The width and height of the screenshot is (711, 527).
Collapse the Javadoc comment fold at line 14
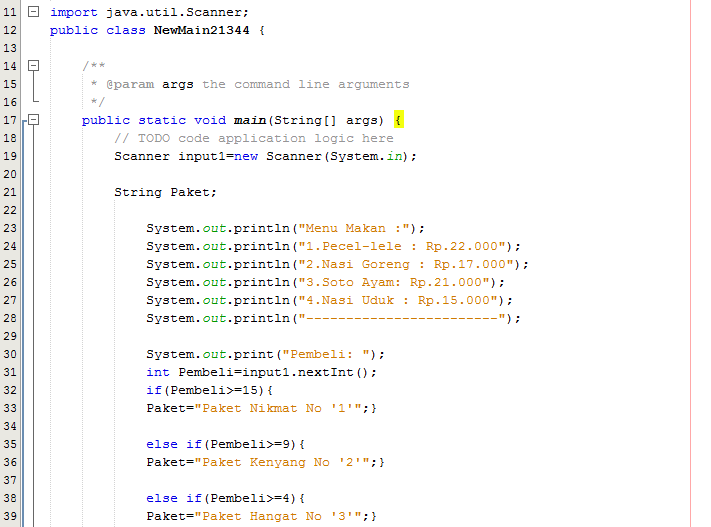34,66
